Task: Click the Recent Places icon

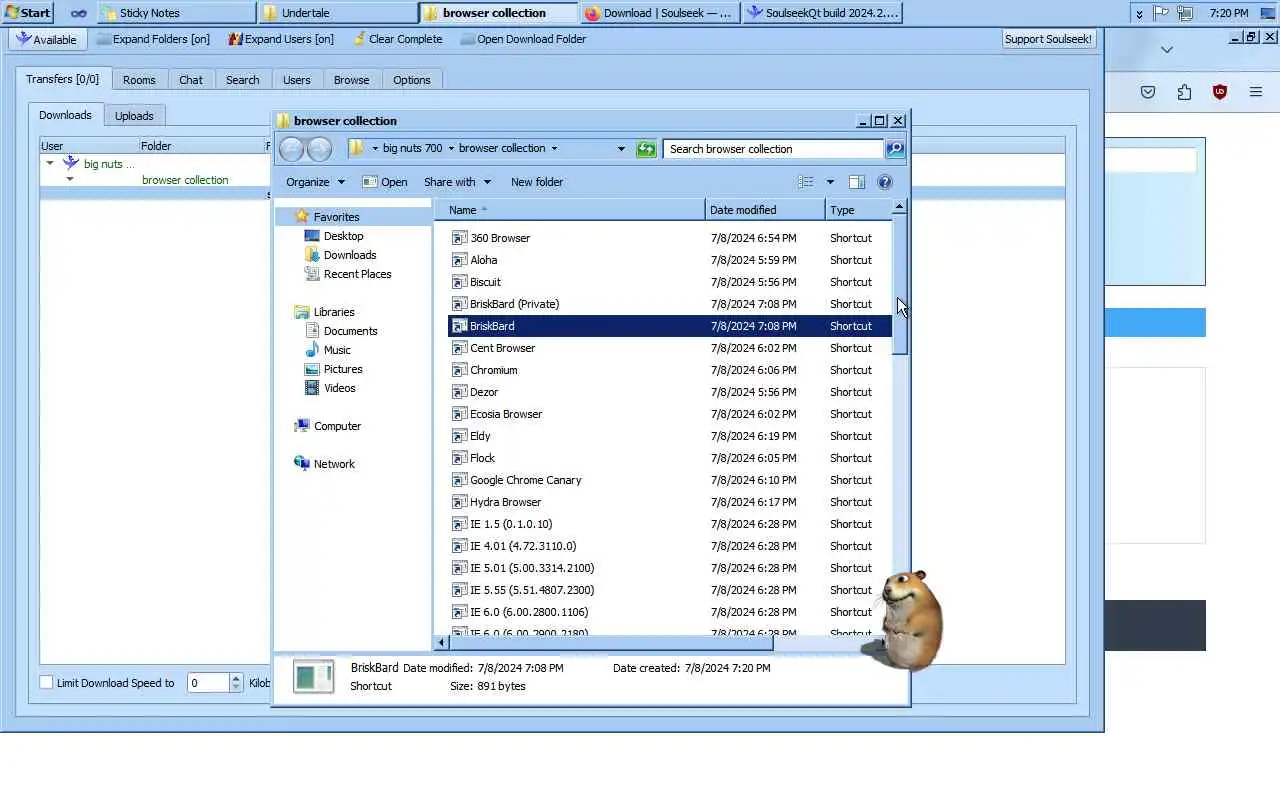Action: [312, 274]
